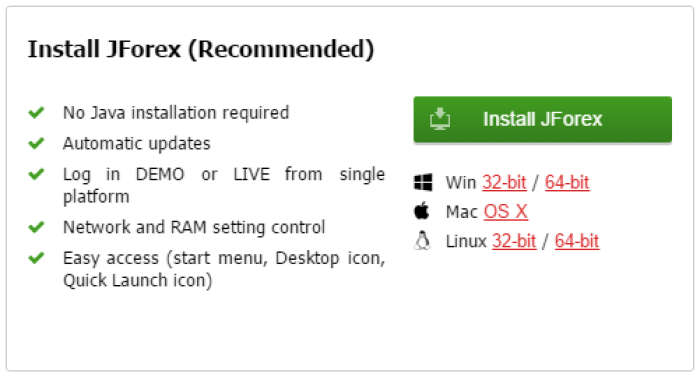
Task: Click the No Java installation required text
Action: pos(176,113)
